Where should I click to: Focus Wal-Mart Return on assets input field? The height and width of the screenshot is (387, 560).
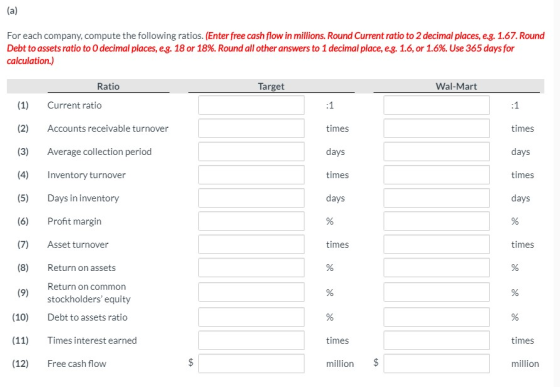(x=436, y=268)
